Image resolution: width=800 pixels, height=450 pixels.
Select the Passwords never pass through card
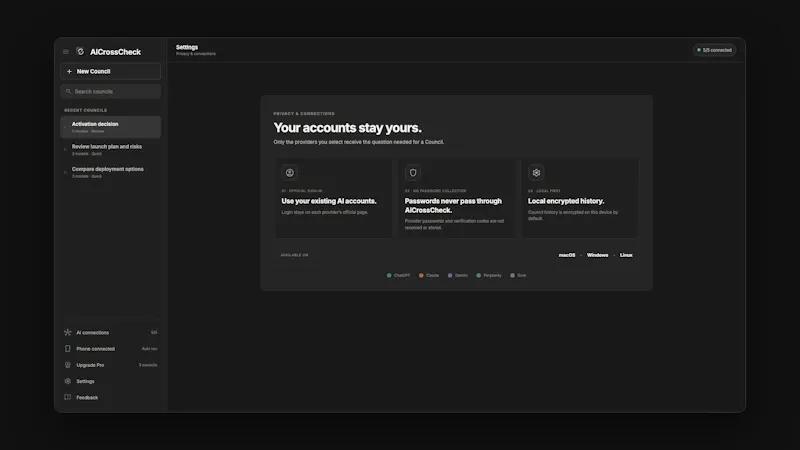(457, 198)
